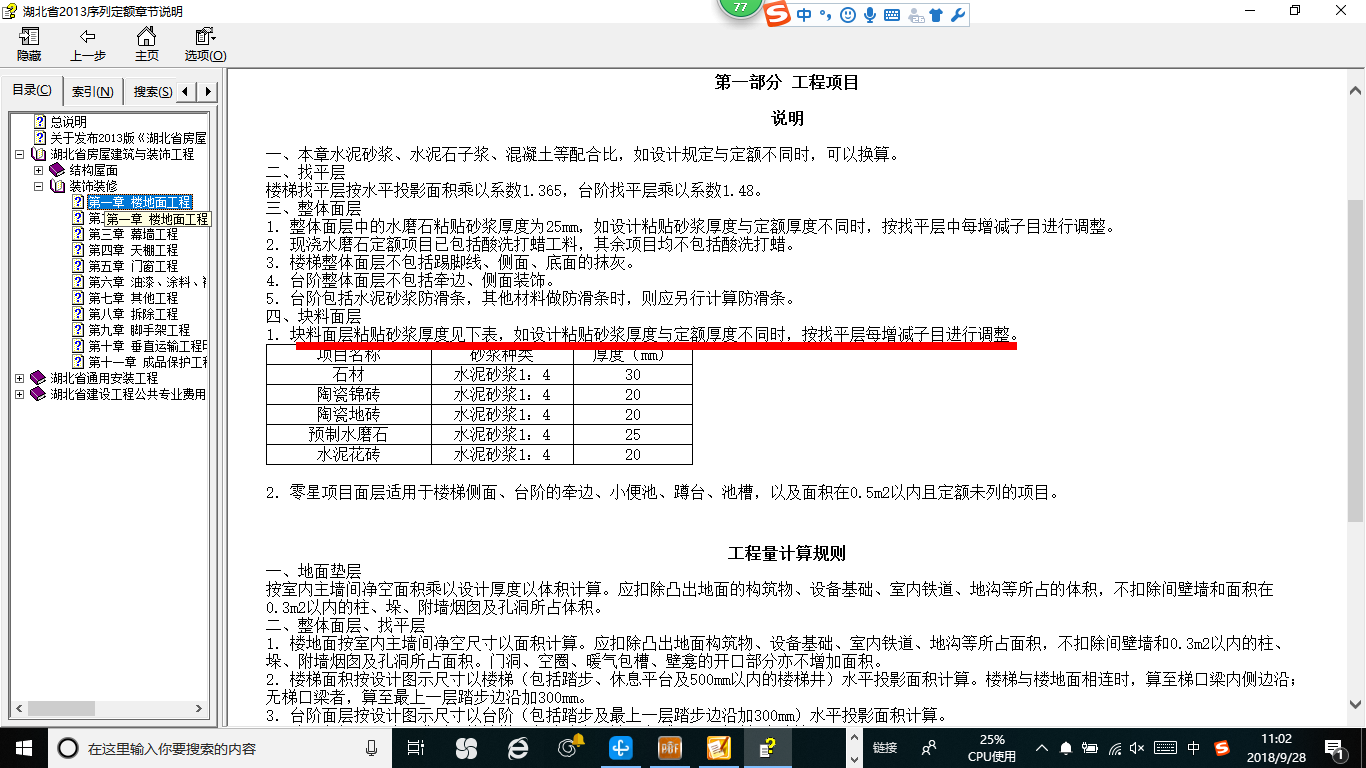1366x768 pixels.
Task: Click the content pane vertical scrollbar thumb
Action: pyautogui.click(x=1356, y=360)
